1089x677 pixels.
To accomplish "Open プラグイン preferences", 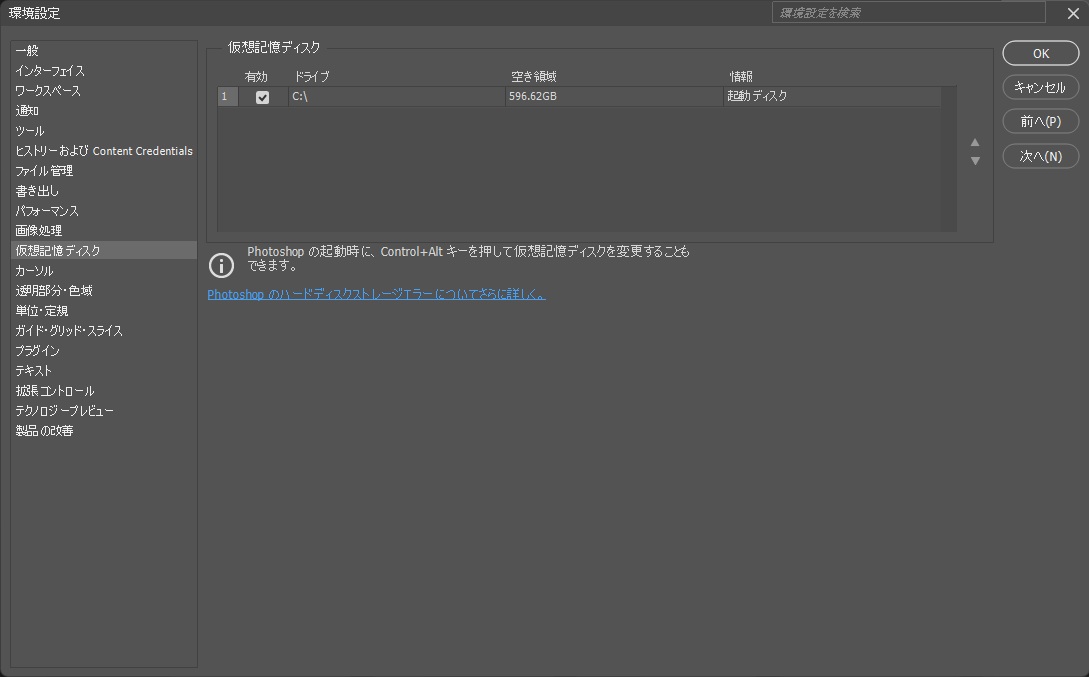I will pyautogui.click(x=104, y=351).
